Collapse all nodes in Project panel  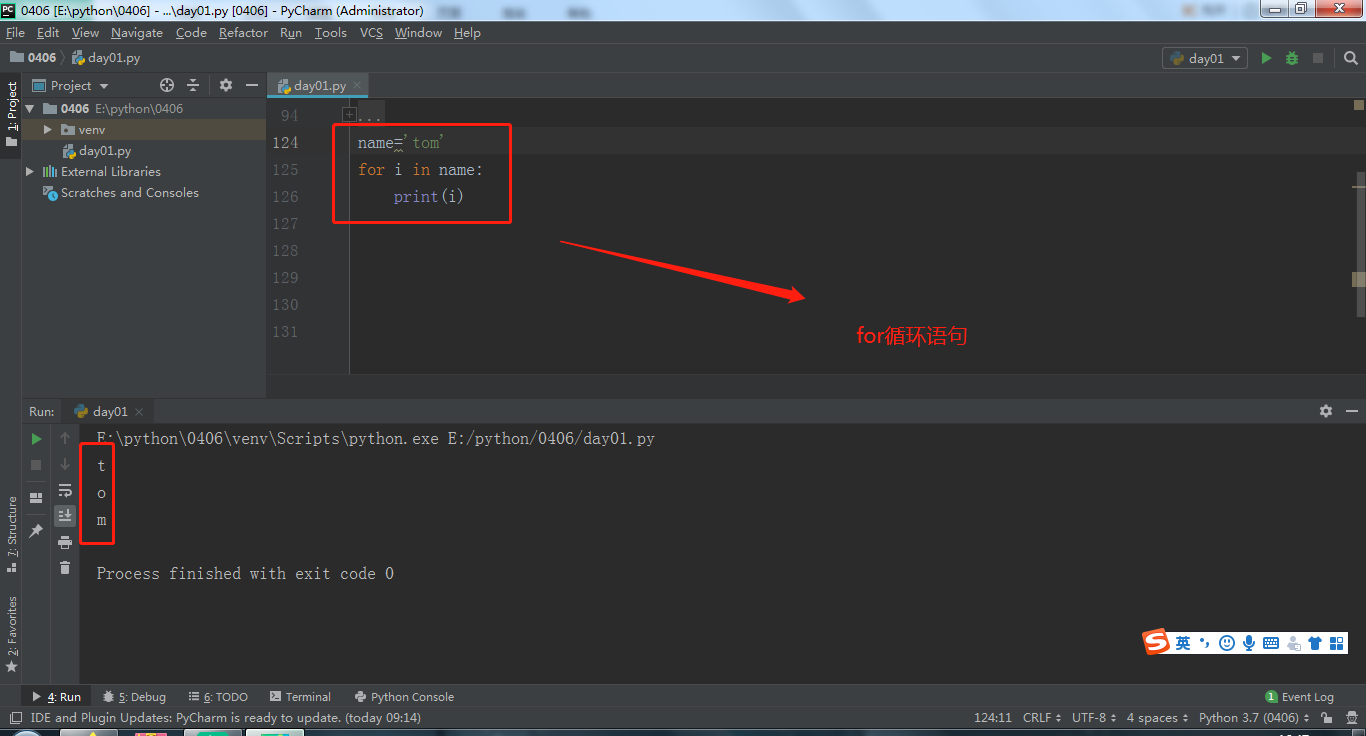coord(193,85)
